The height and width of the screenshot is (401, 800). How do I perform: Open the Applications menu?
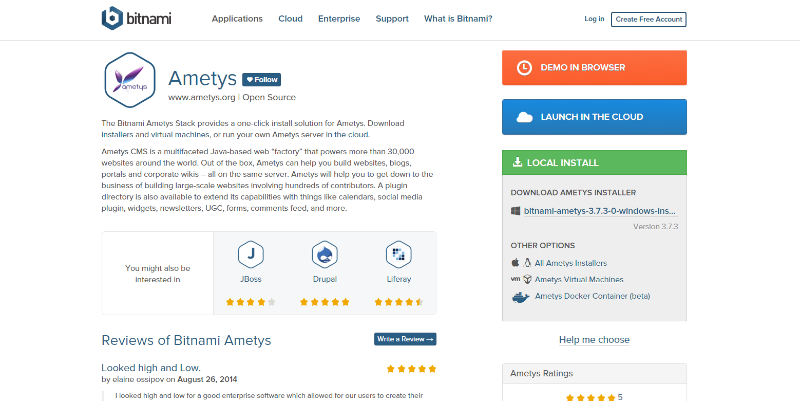237,19
